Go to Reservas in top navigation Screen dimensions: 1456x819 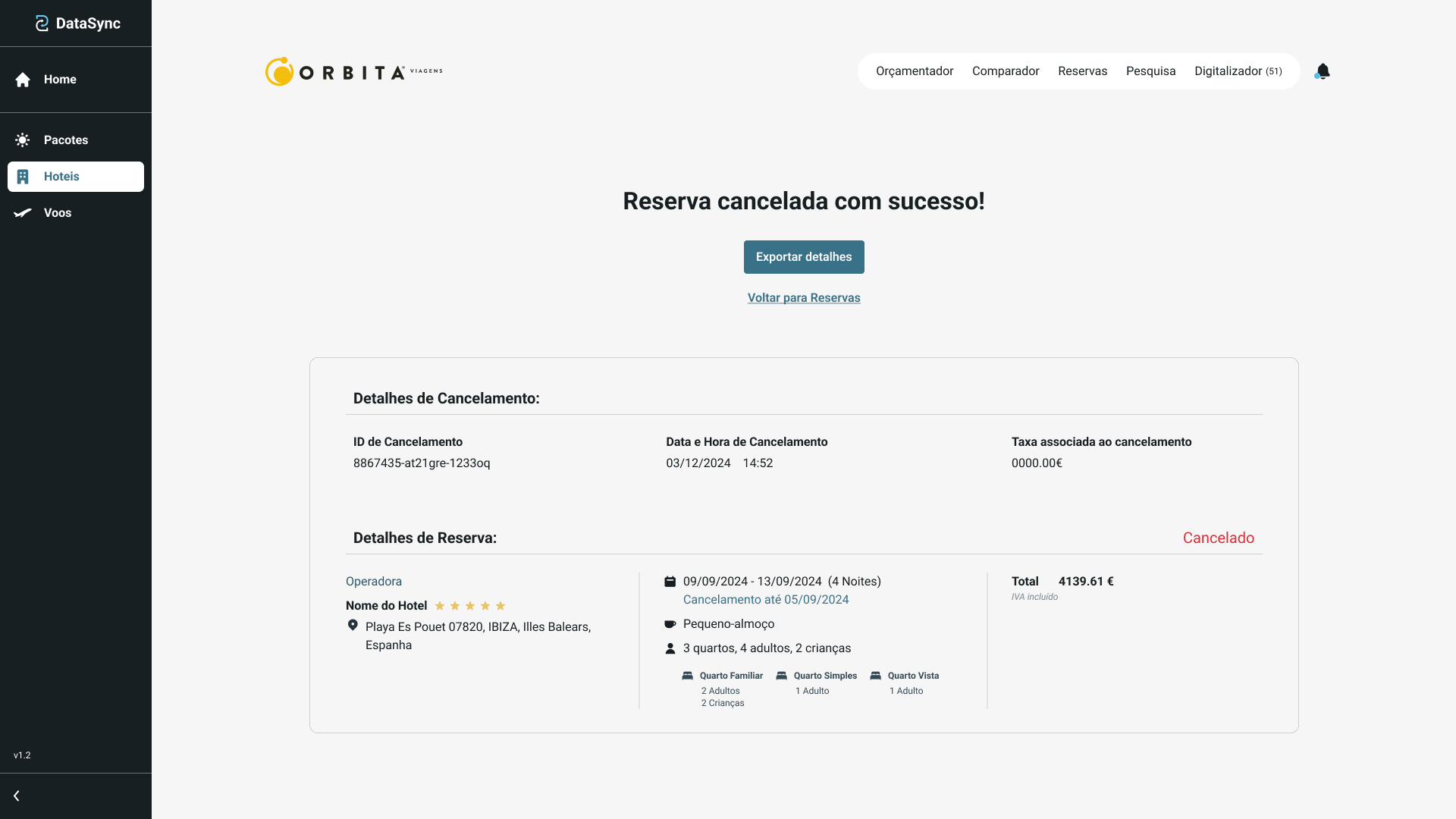click(1082, 71)
